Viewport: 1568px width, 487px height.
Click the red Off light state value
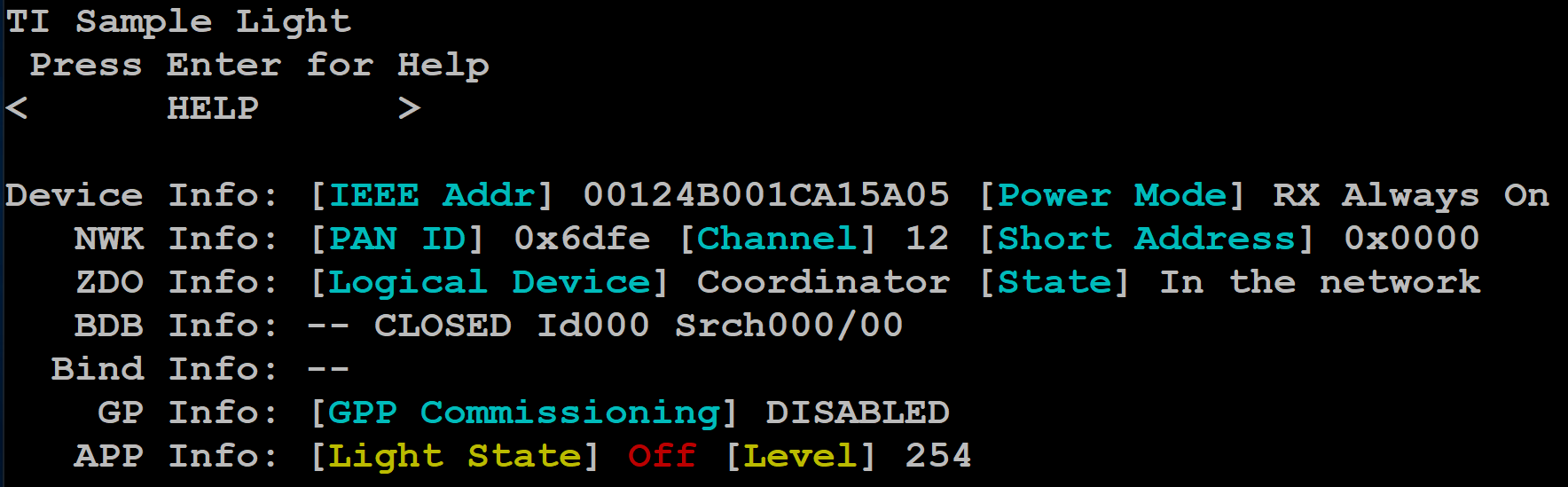click(662, 456)
